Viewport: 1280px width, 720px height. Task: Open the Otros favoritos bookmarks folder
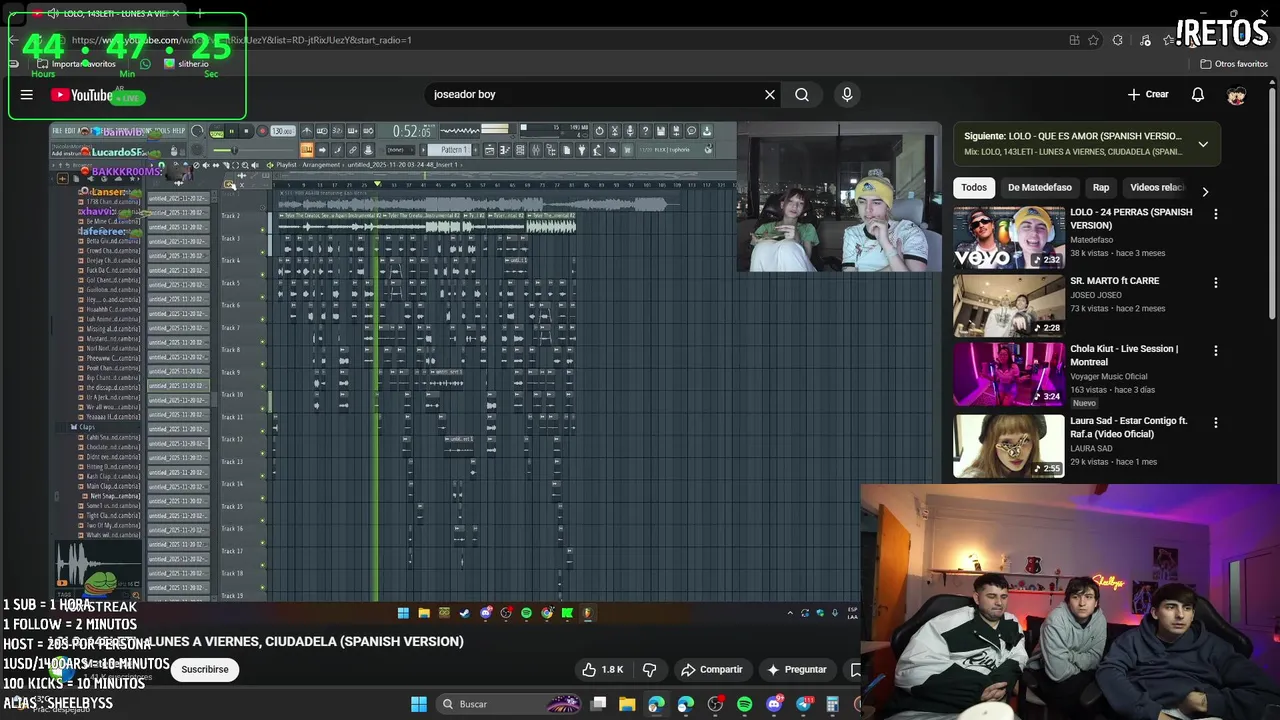click(1234, 64)
